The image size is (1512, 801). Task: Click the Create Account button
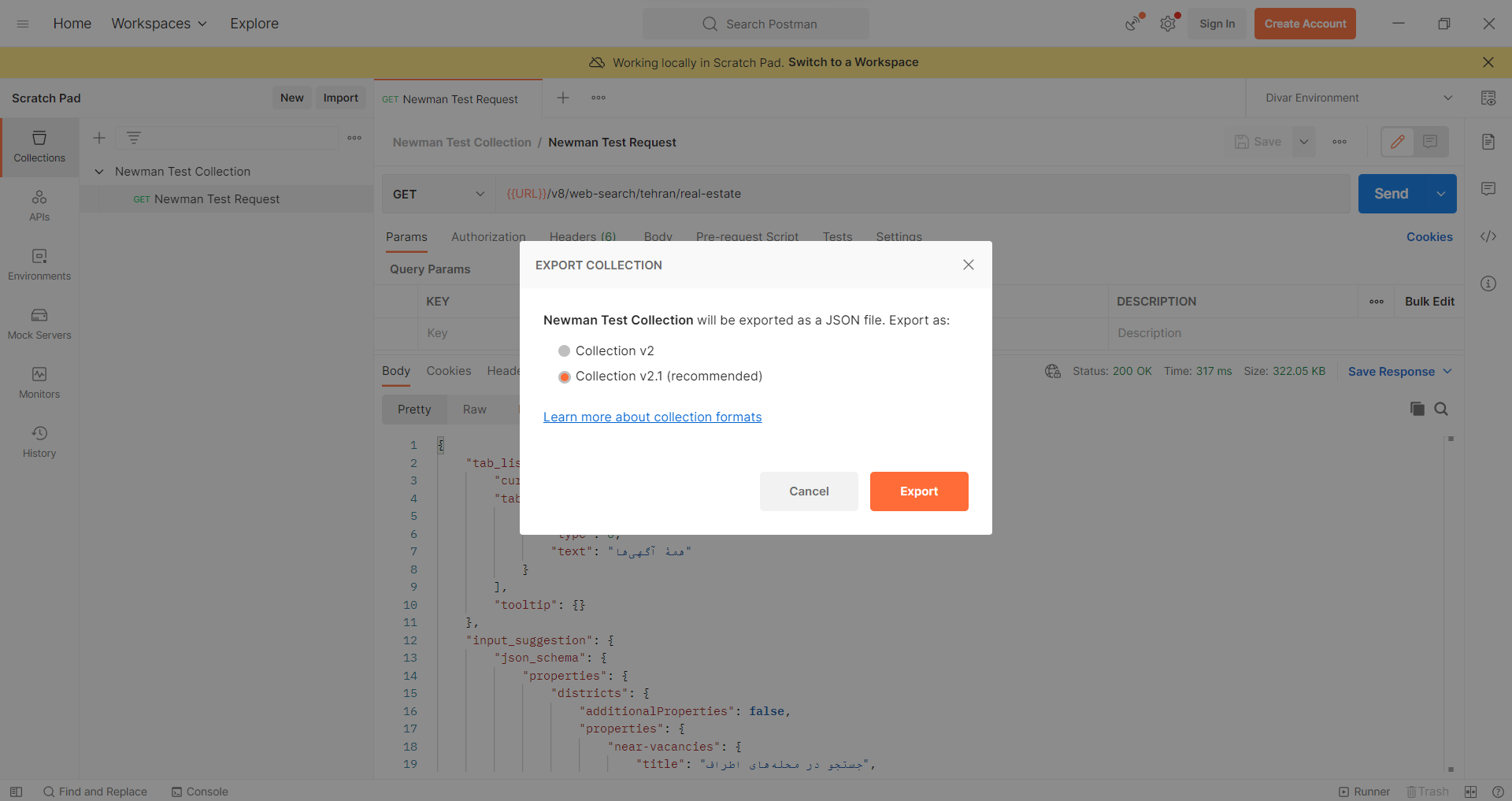tap(1305, 24)
